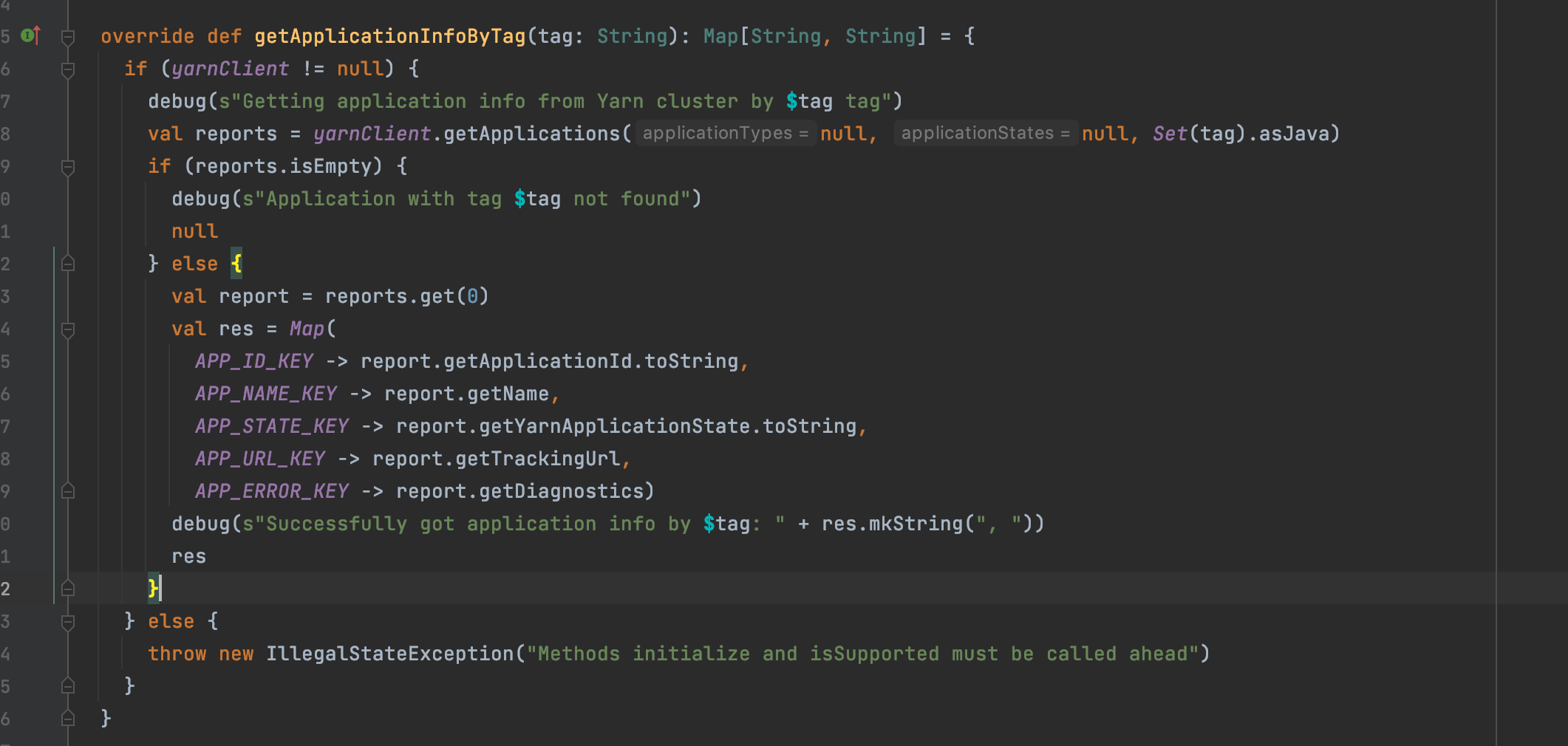
Task: Click the string "Application with tag $tag not found"
Action: click(x=472, y=199)
